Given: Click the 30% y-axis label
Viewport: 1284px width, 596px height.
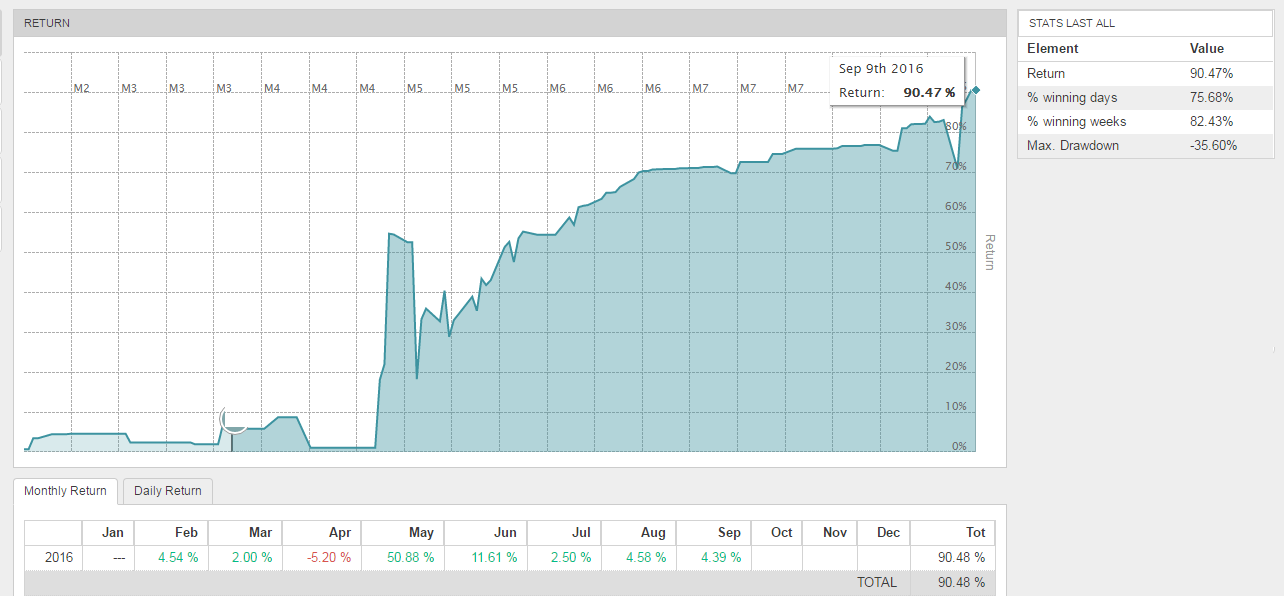Looking at the screenshot, I should pos(956,326).
